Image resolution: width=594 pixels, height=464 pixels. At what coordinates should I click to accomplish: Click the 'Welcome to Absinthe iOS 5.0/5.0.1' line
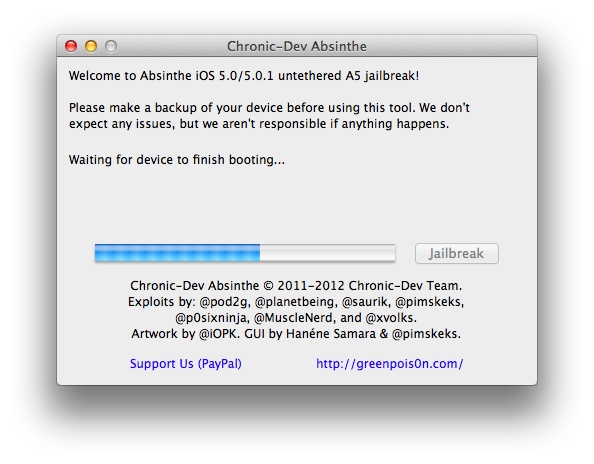(x=244, y=76)
